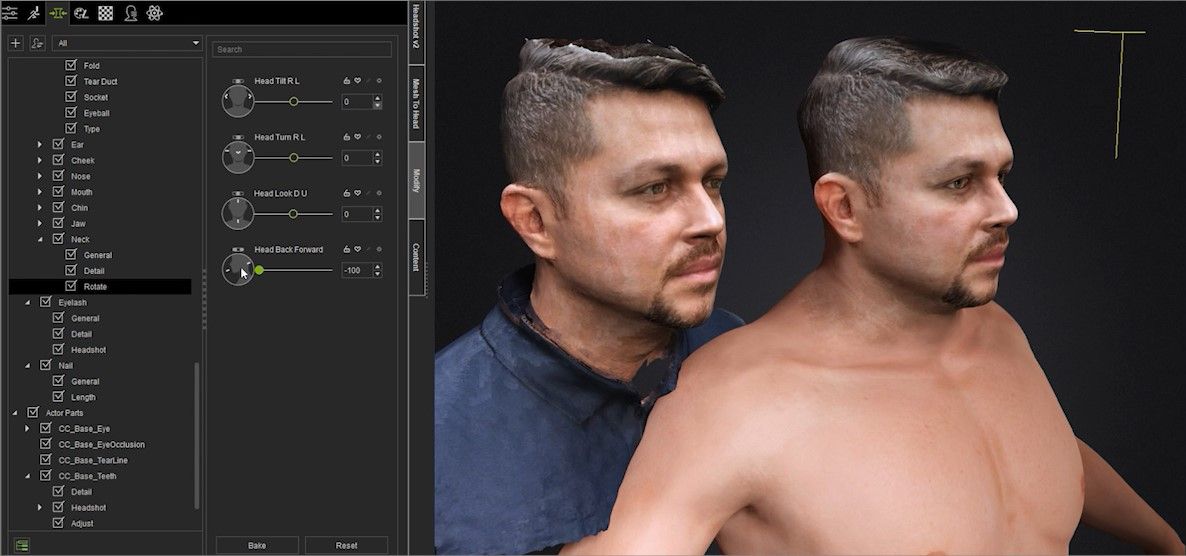Switch to the Mesh To Head tab

pyautogui.click(x=416, y=103)
